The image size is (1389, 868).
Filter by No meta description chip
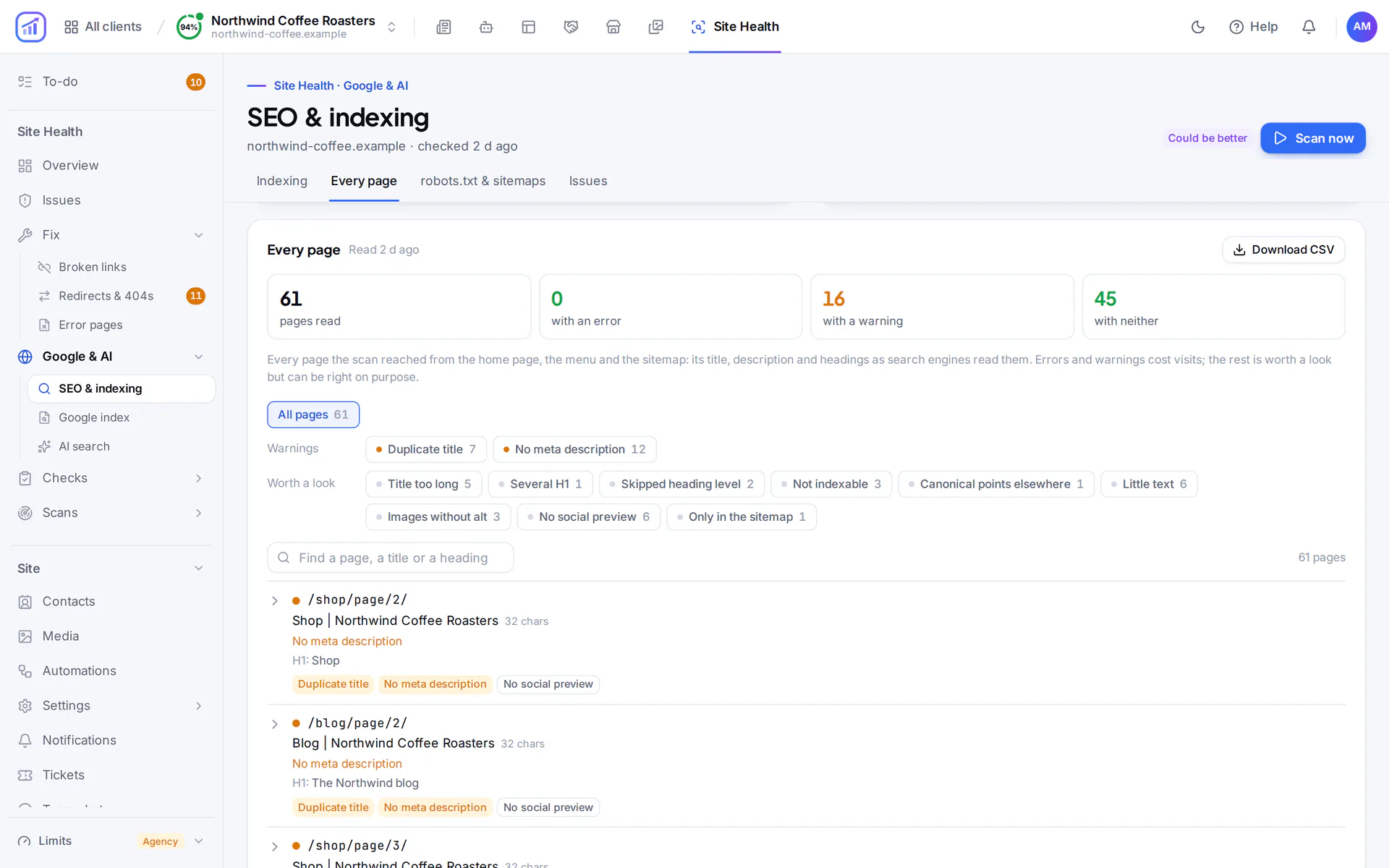574,449
